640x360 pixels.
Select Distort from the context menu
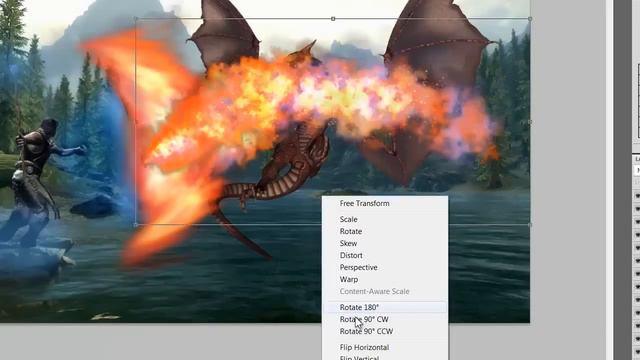tap(351, 256)
